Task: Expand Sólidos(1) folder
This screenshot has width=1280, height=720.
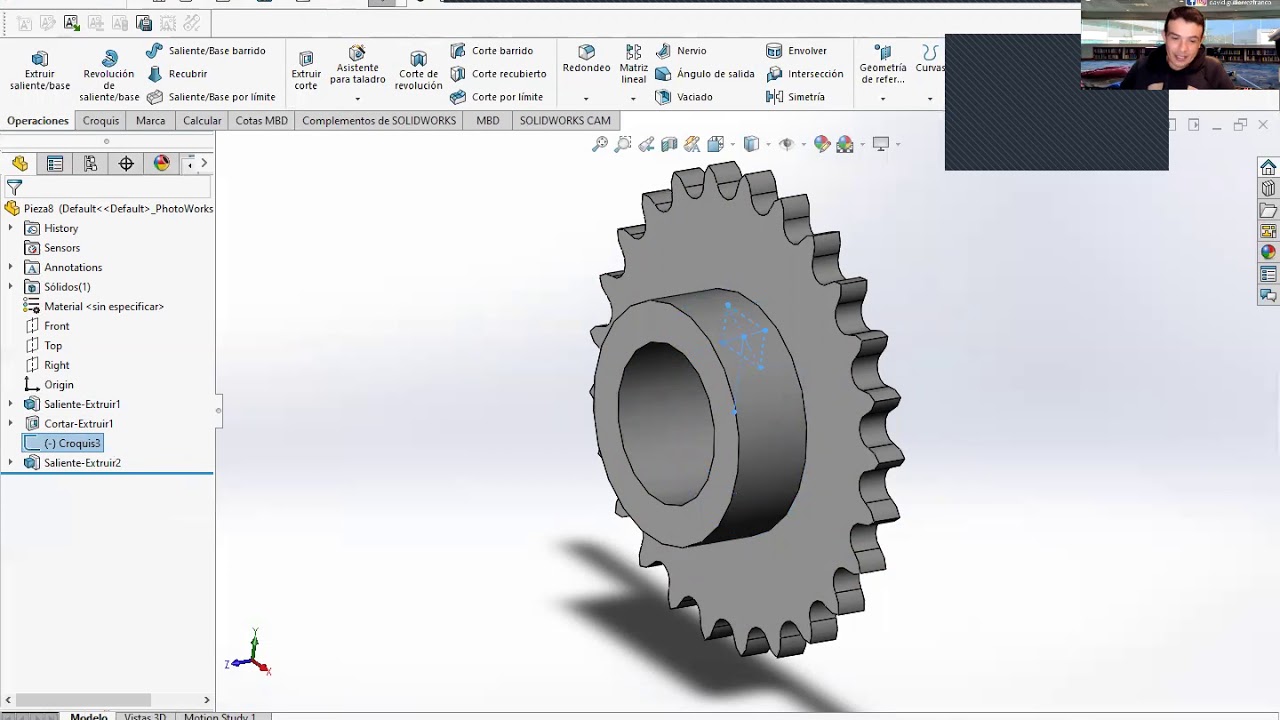Action: (10, 287)
